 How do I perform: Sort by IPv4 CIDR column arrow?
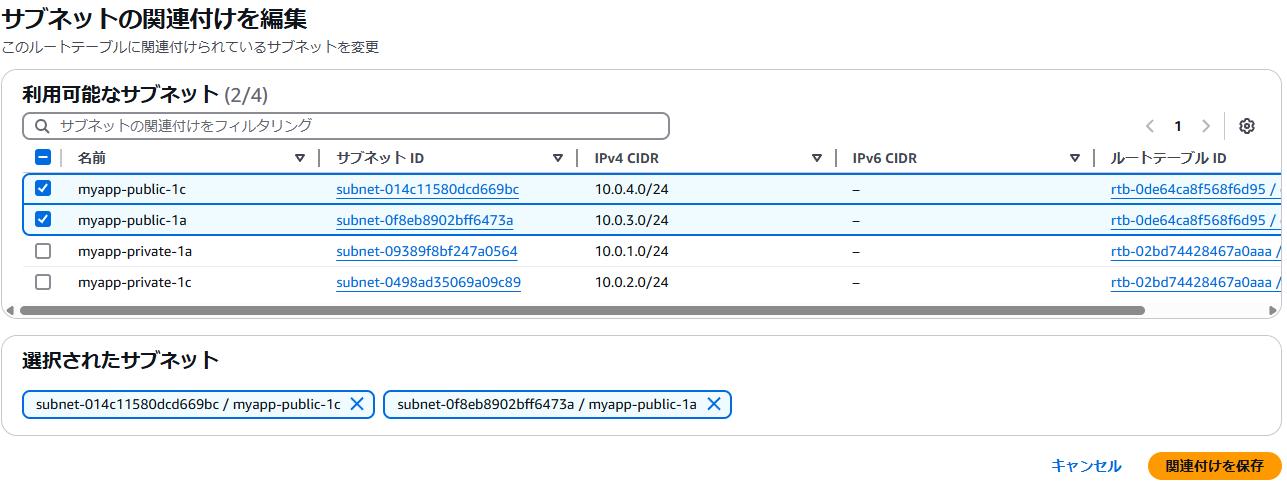[817, 158]
